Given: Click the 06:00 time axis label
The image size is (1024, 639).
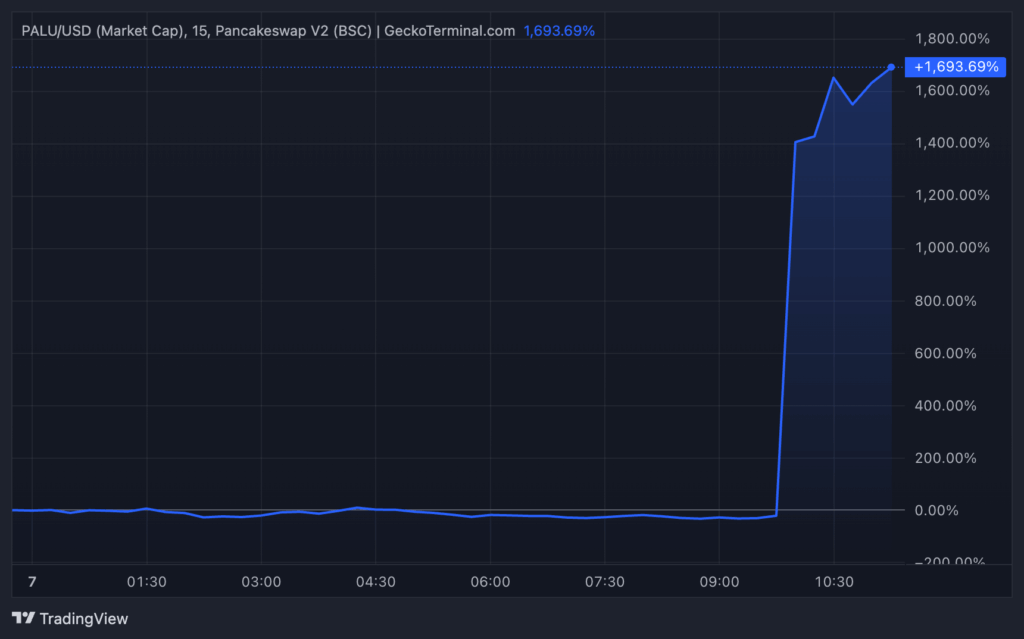Looking at the screenshot, I should (490, 582).
